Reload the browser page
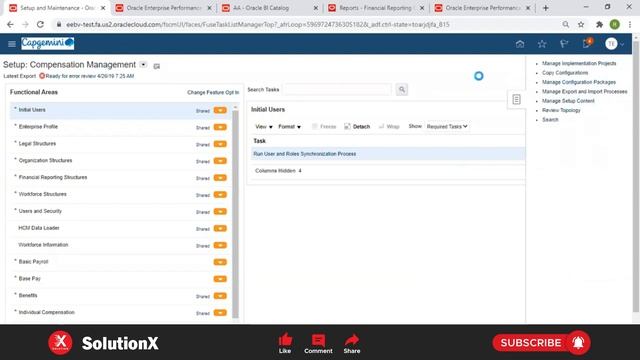Image resolution: width=640 pixels, height=360 pixels. click(40, 24)
